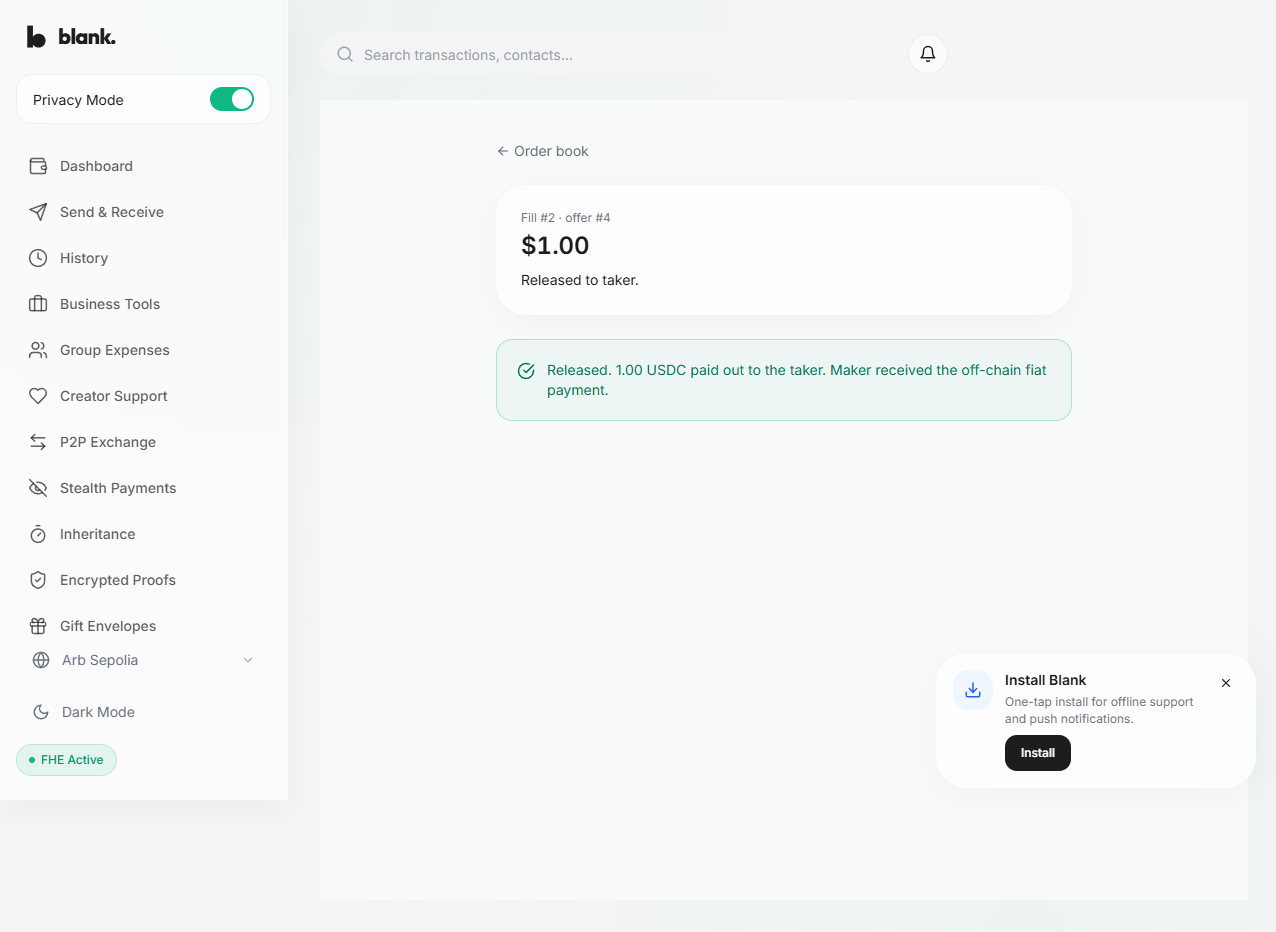Toggle the Privacy Mode switch
Image resolution: width=1276 pixels, height=932 pixels.
(x=232, y=99)
